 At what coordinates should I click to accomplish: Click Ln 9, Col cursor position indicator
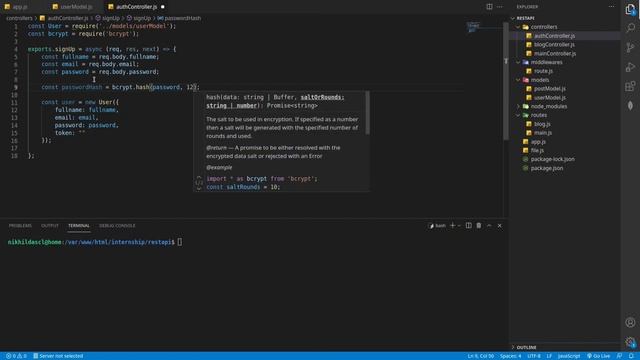click(480, 356)
